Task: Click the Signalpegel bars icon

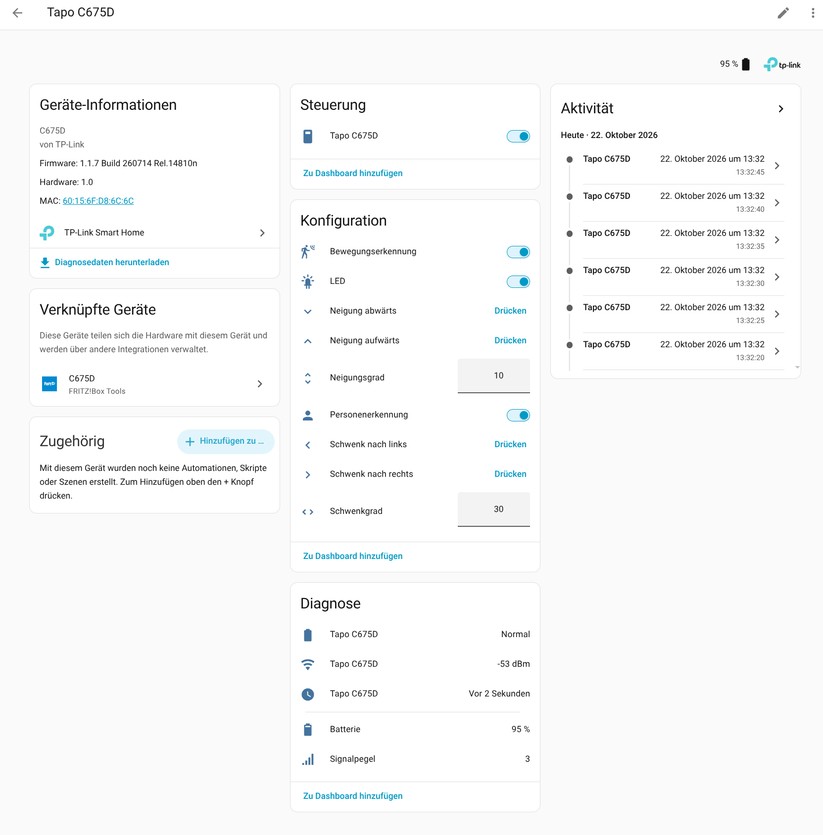Action: tap(307, 759)
